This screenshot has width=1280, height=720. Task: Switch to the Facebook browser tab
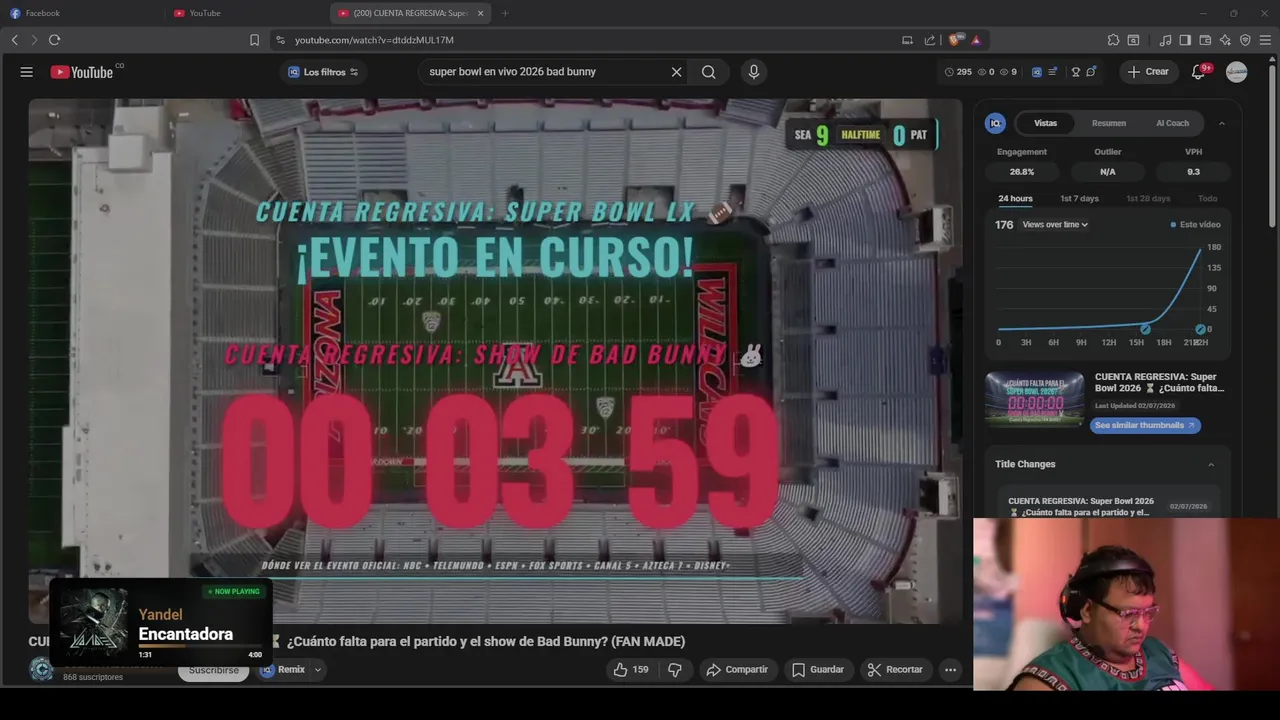(x=82, y=13)
